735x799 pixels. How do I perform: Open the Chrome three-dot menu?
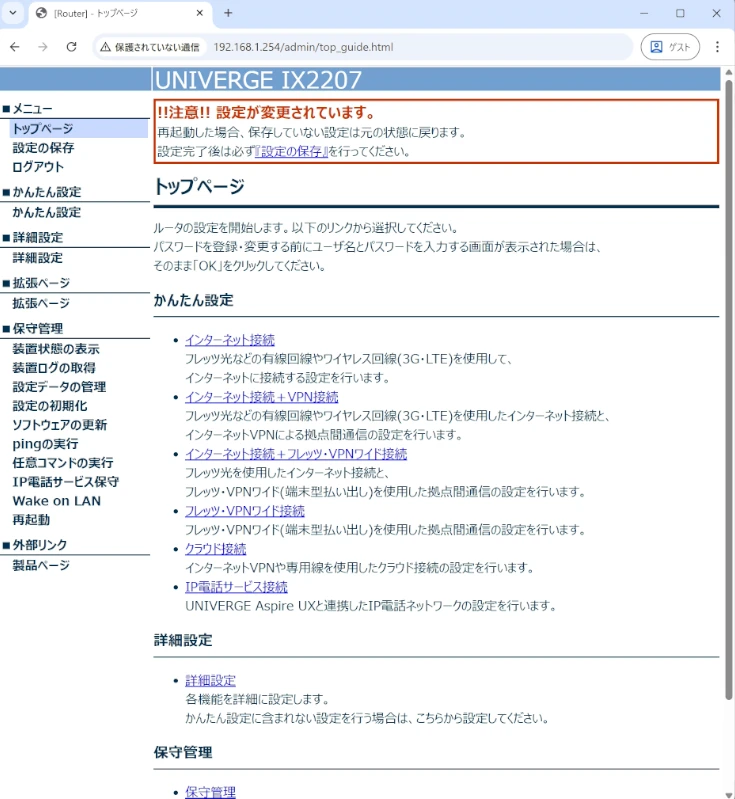click(x=717, y=47)
